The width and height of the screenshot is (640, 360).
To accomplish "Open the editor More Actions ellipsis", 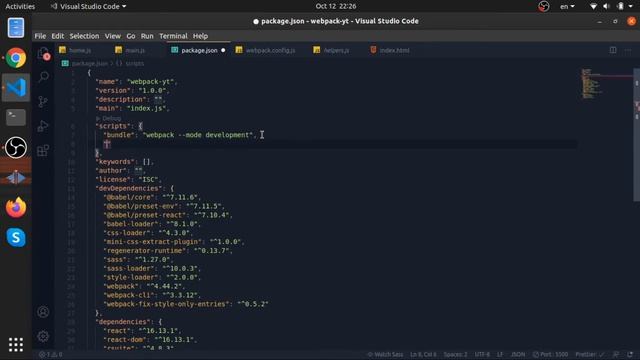I will coord(628,50).
